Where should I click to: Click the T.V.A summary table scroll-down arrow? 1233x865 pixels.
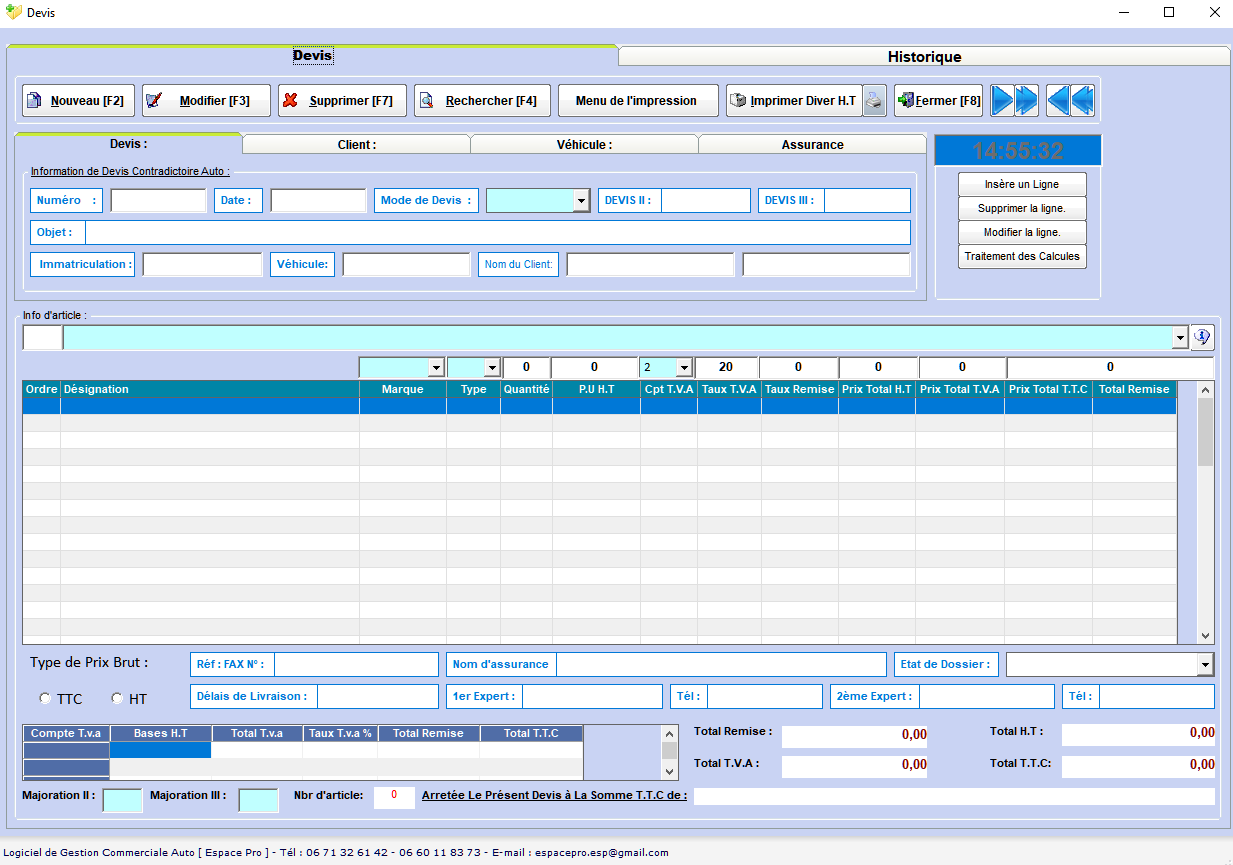point(670,771)
